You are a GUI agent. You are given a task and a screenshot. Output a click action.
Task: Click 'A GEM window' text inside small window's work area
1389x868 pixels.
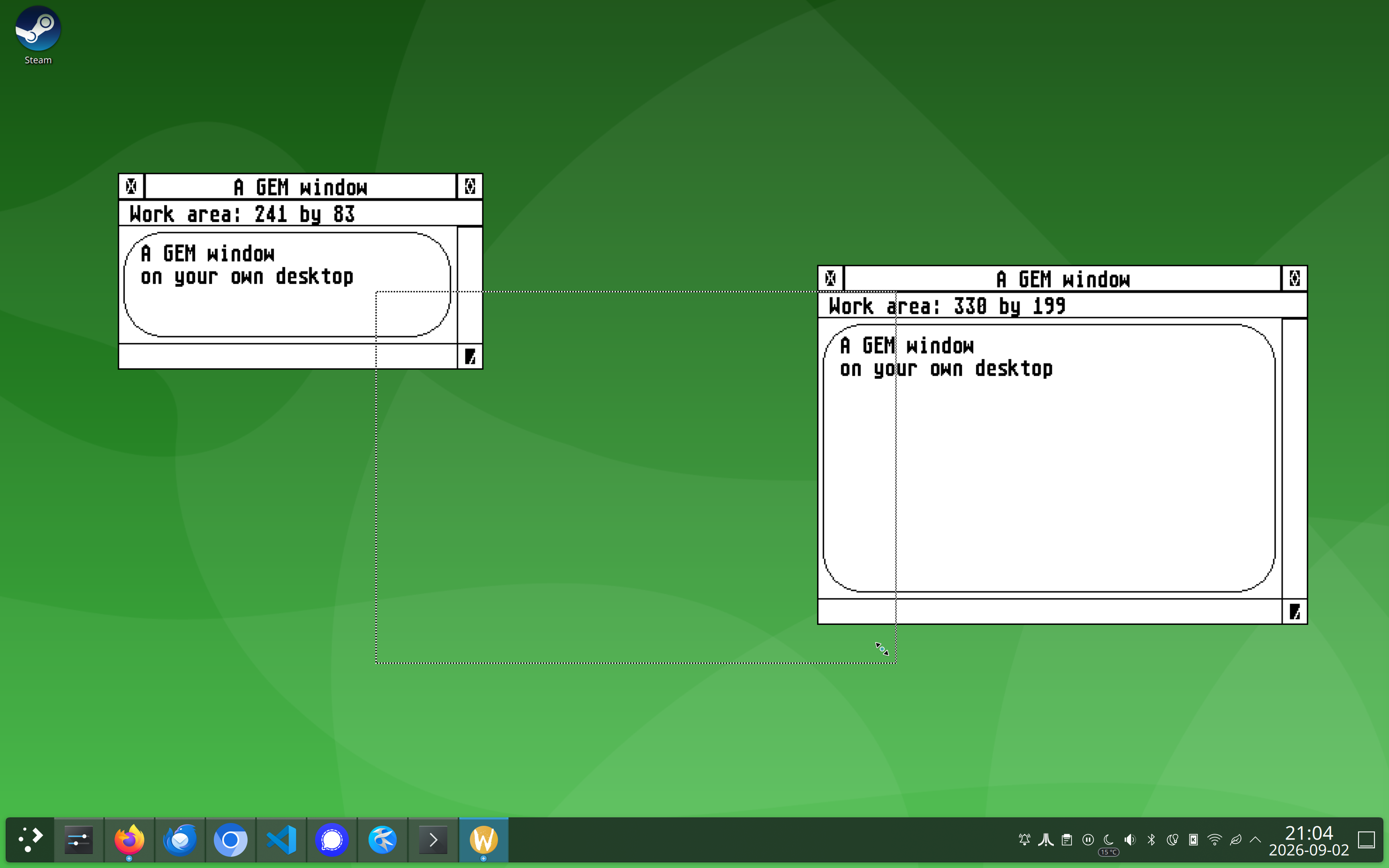[x=208, y=253]
